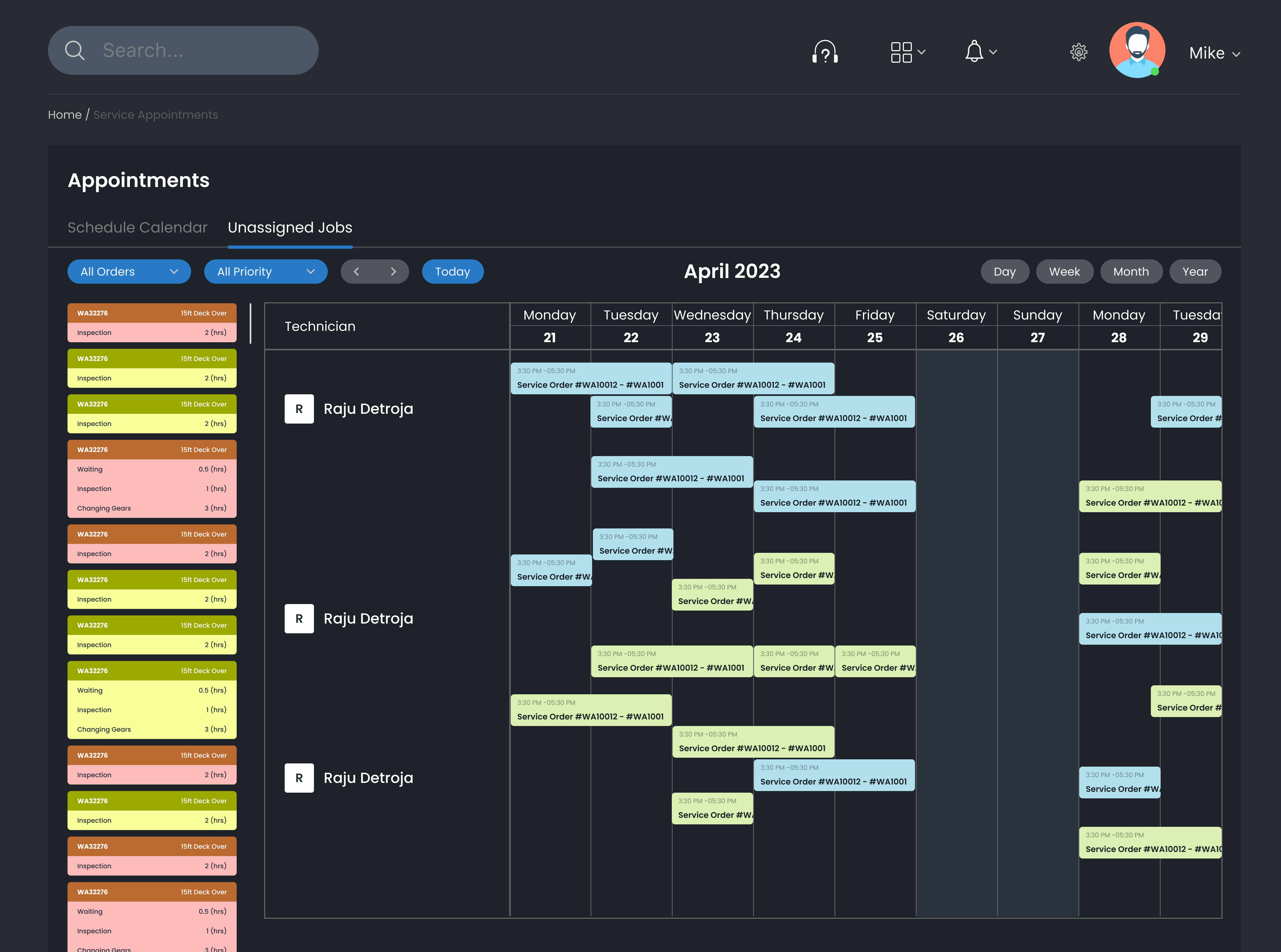Switch calendar to Year view
The height and width of the screenshot is (952, 1281).
1195,271
